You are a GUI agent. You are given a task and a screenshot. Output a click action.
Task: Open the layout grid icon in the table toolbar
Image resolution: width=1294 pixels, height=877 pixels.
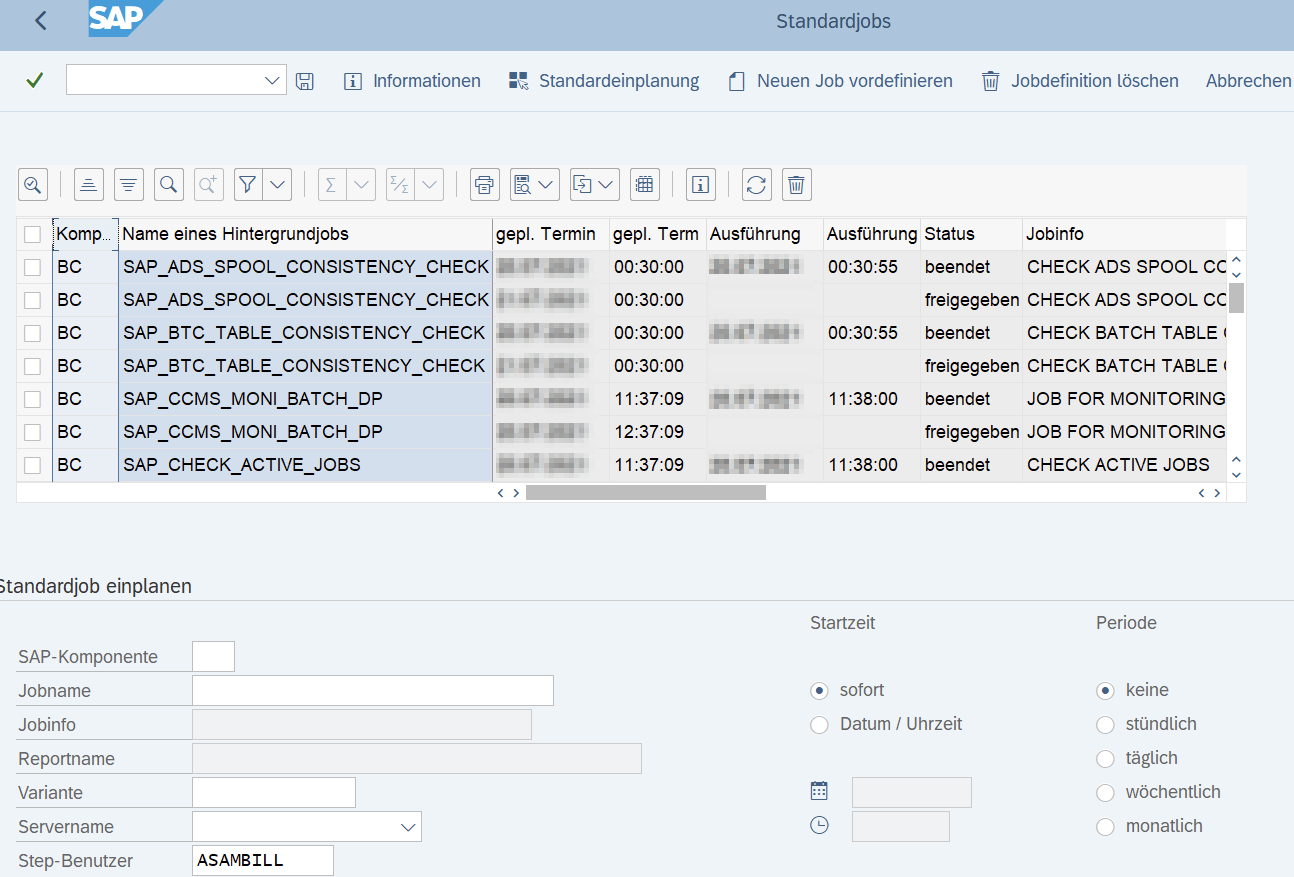645,184
